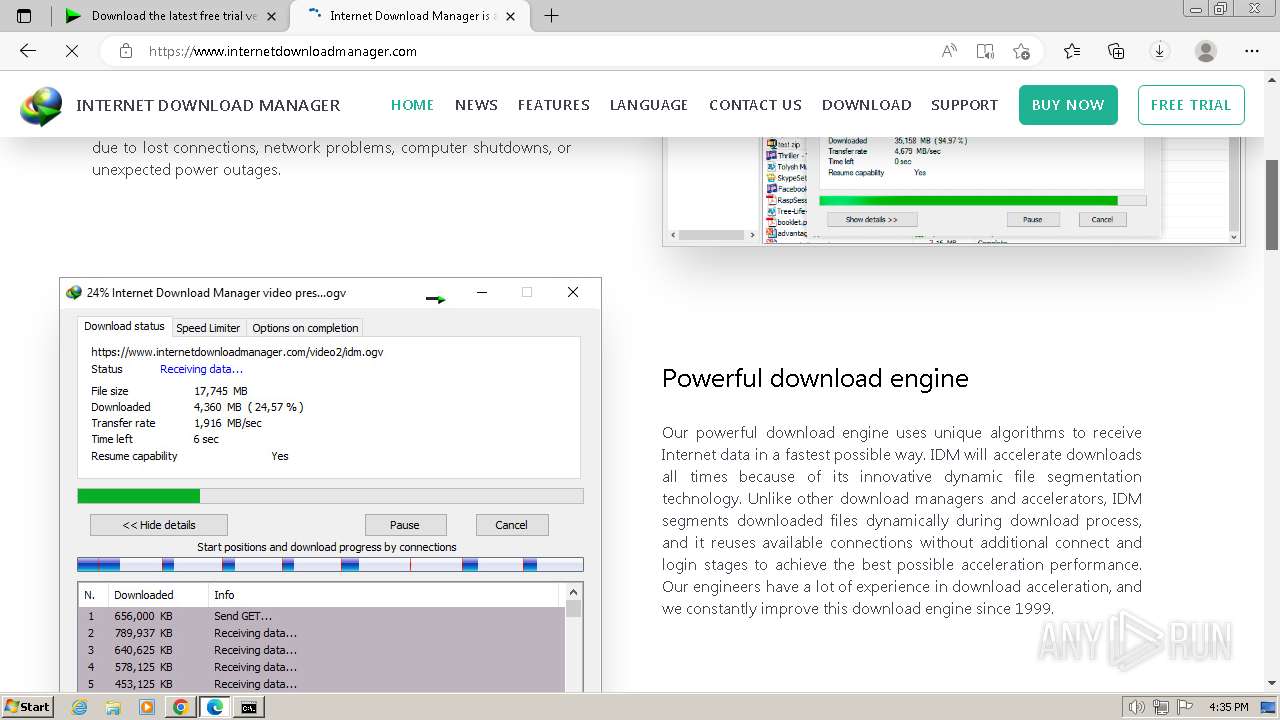This screenshot has height=720, width=1280.
Task: Click the 'Receiving data...' status text
Action: click(201, 369)
